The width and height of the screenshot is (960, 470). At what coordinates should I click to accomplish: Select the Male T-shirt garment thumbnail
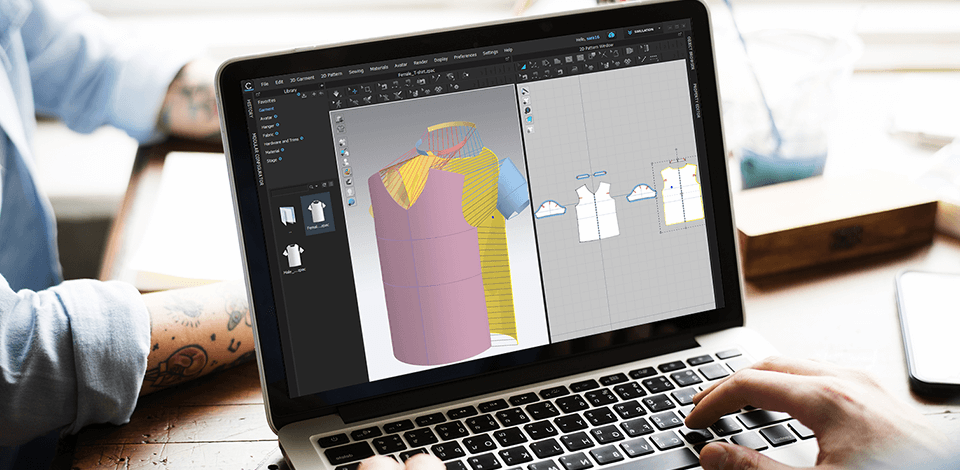click(x=294, y=256)
